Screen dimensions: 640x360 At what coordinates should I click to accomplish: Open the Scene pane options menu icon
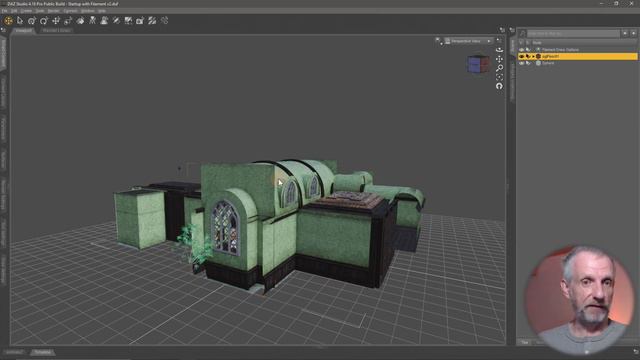[x=512, y=30]
